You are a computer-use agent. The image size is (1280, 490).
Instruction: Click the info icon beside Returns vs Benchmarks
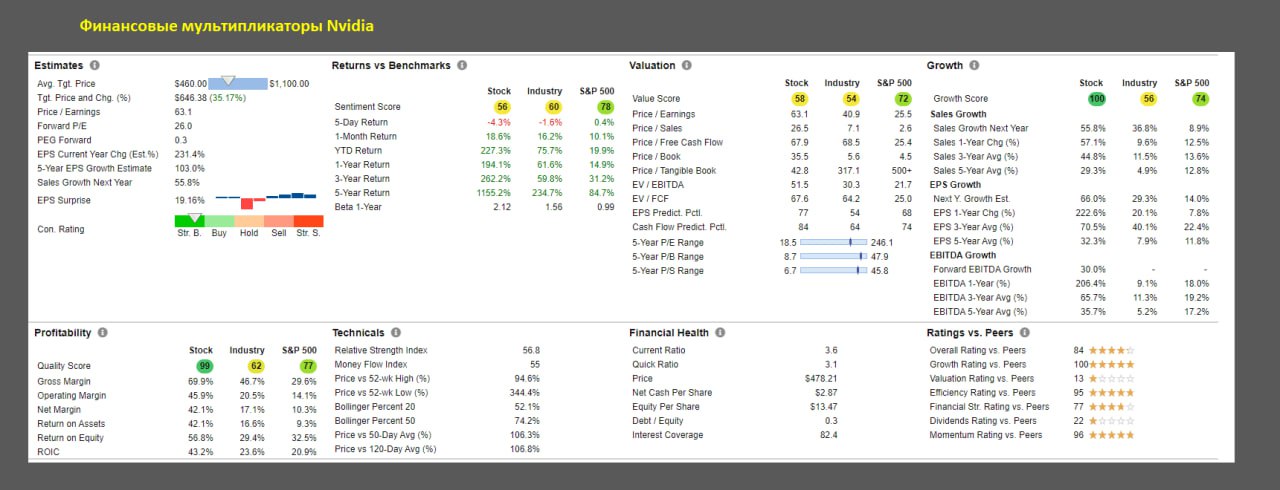pos(462,65)
